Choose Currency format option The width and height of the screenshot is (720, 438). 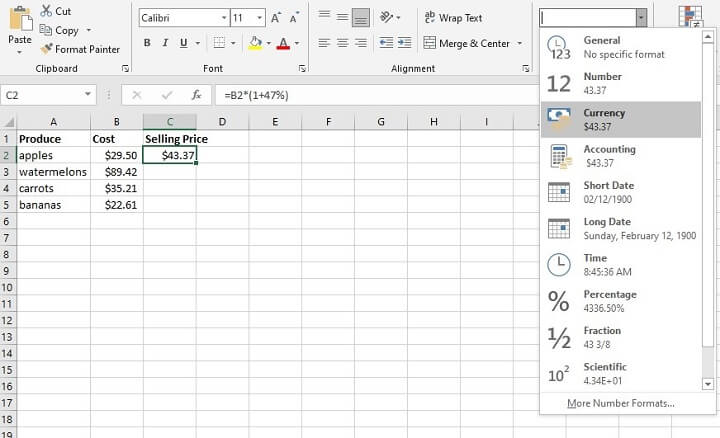621,120
